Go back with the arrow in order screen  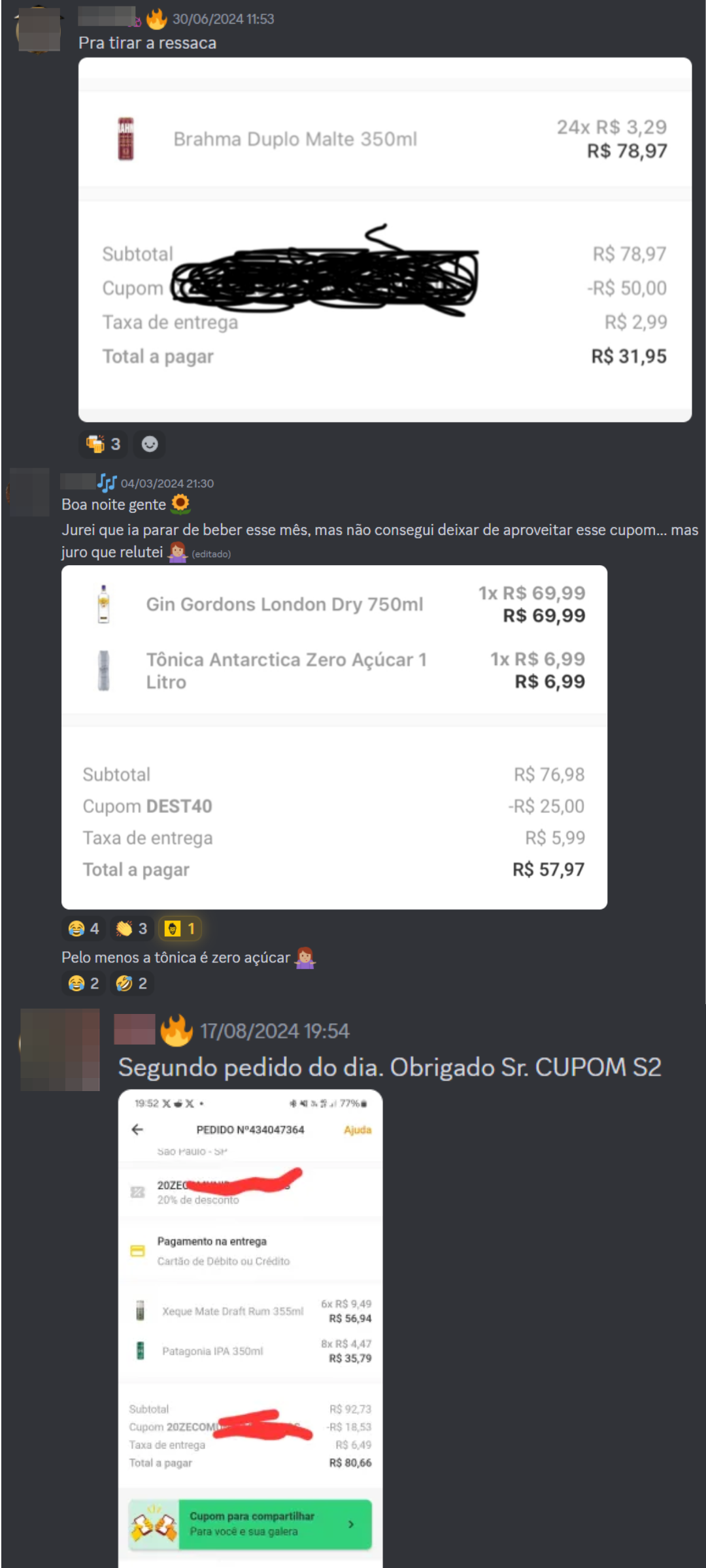click(x=137, y=1130)
